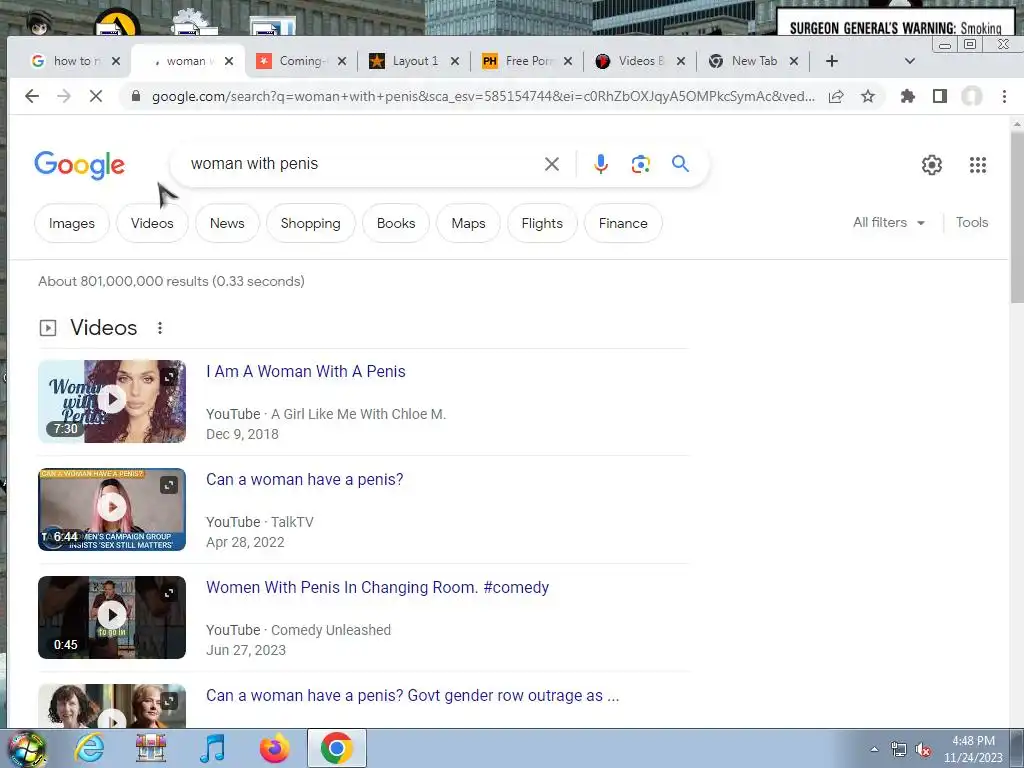The height and width of the screenshot is (768, 1024).
Task: Launch Internet Explorer from the taskbar
Action: pyautogui.click(x=89, y=748)
